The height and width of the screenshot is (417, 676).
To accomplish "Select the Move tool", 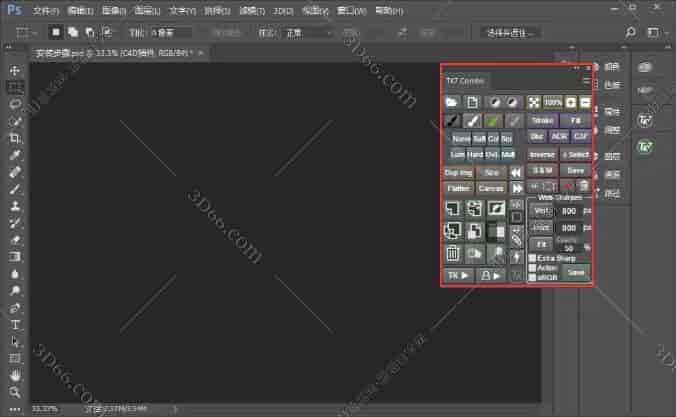I will click(15, 71).
